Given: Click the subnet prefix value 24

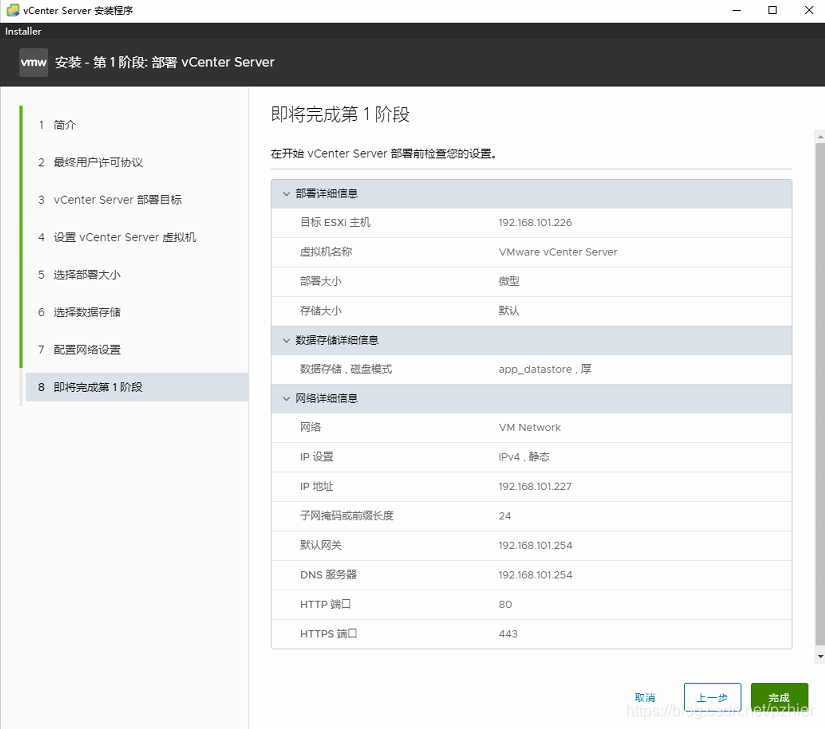Looking at the screenshot, I should click(x=505, y=516).
